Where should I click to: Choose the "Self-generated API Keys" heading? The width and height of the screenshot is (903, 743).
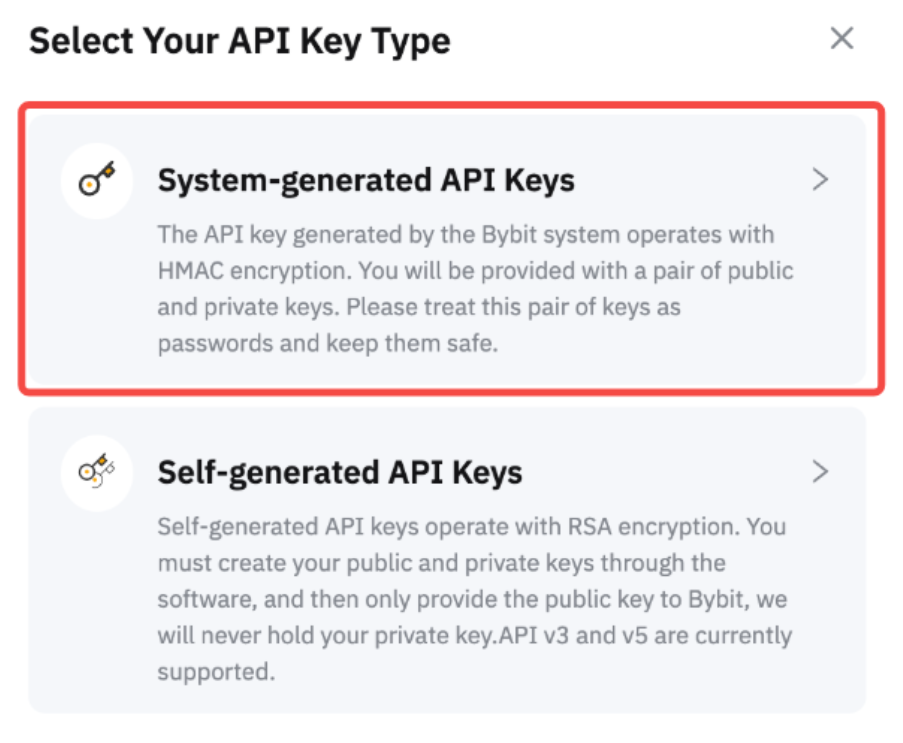(x=340, y=472)
